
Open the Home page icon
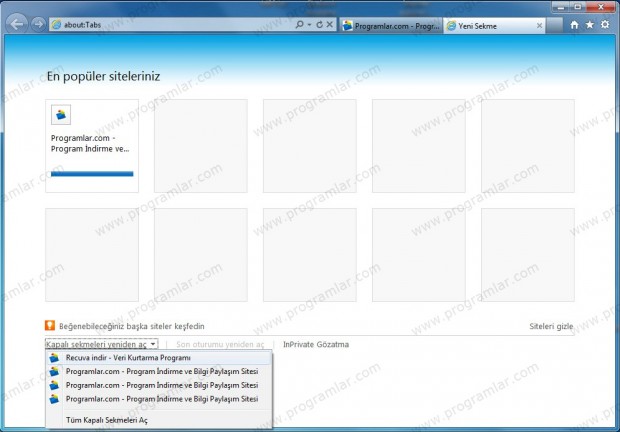click(x=574, y=25)
